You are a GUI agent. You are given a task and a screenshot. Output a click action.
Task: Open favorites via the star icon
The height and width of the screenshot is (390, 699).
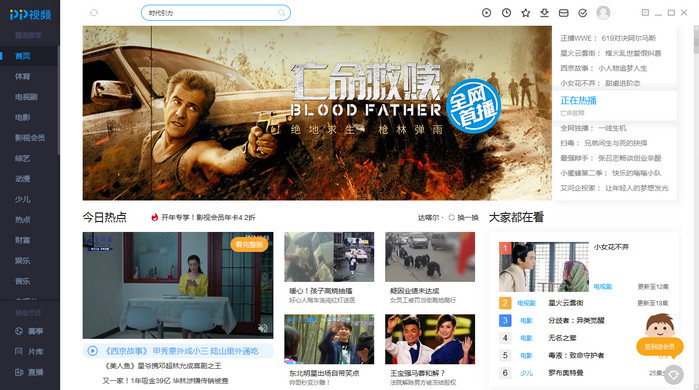pyautogui.click(x=526, y=13)
